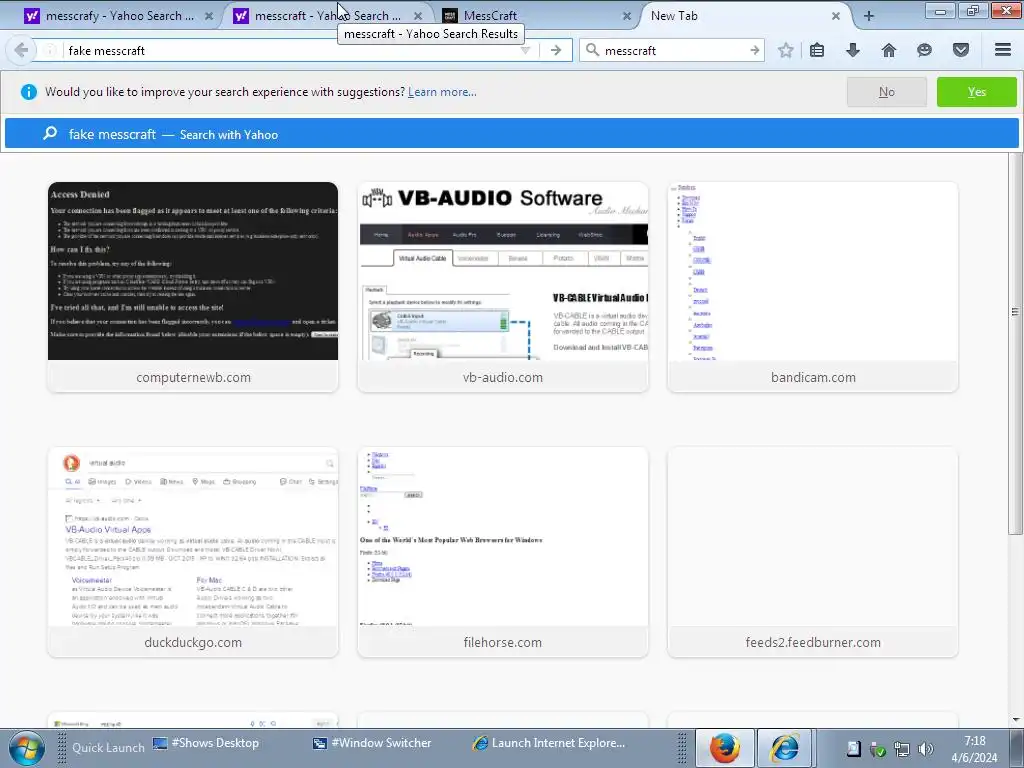Open the volume speaker tray icon
The width and height of the screenshot is (1024, 768).
coord(925,749)
